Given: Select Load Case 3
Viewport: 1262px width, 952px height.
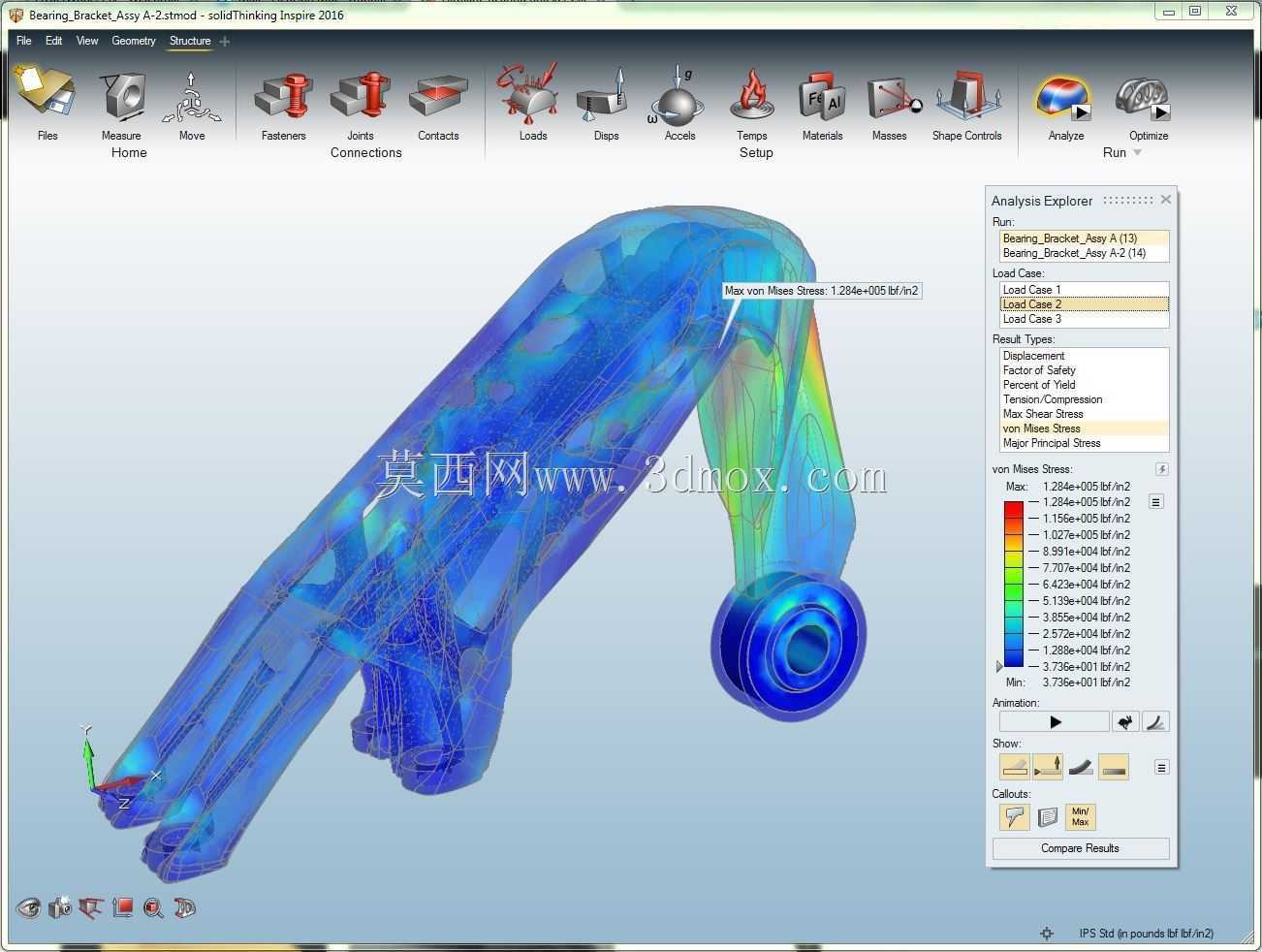Looking at the screenshot, I should 1084,319.
